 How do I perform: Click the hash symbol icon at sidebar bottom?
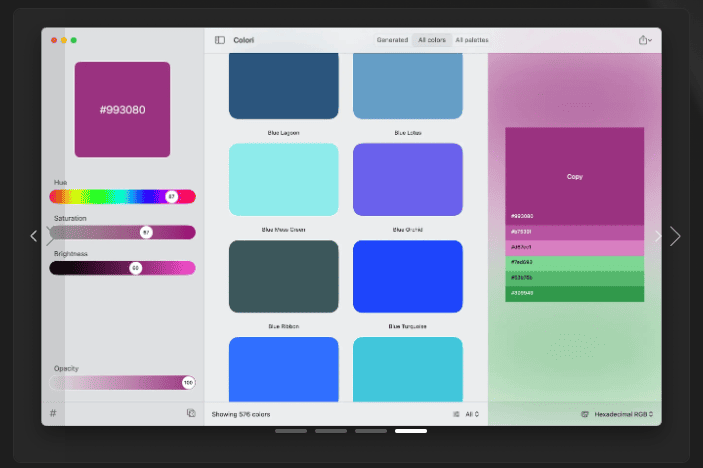pyautogui.click(x=53, y=413)
